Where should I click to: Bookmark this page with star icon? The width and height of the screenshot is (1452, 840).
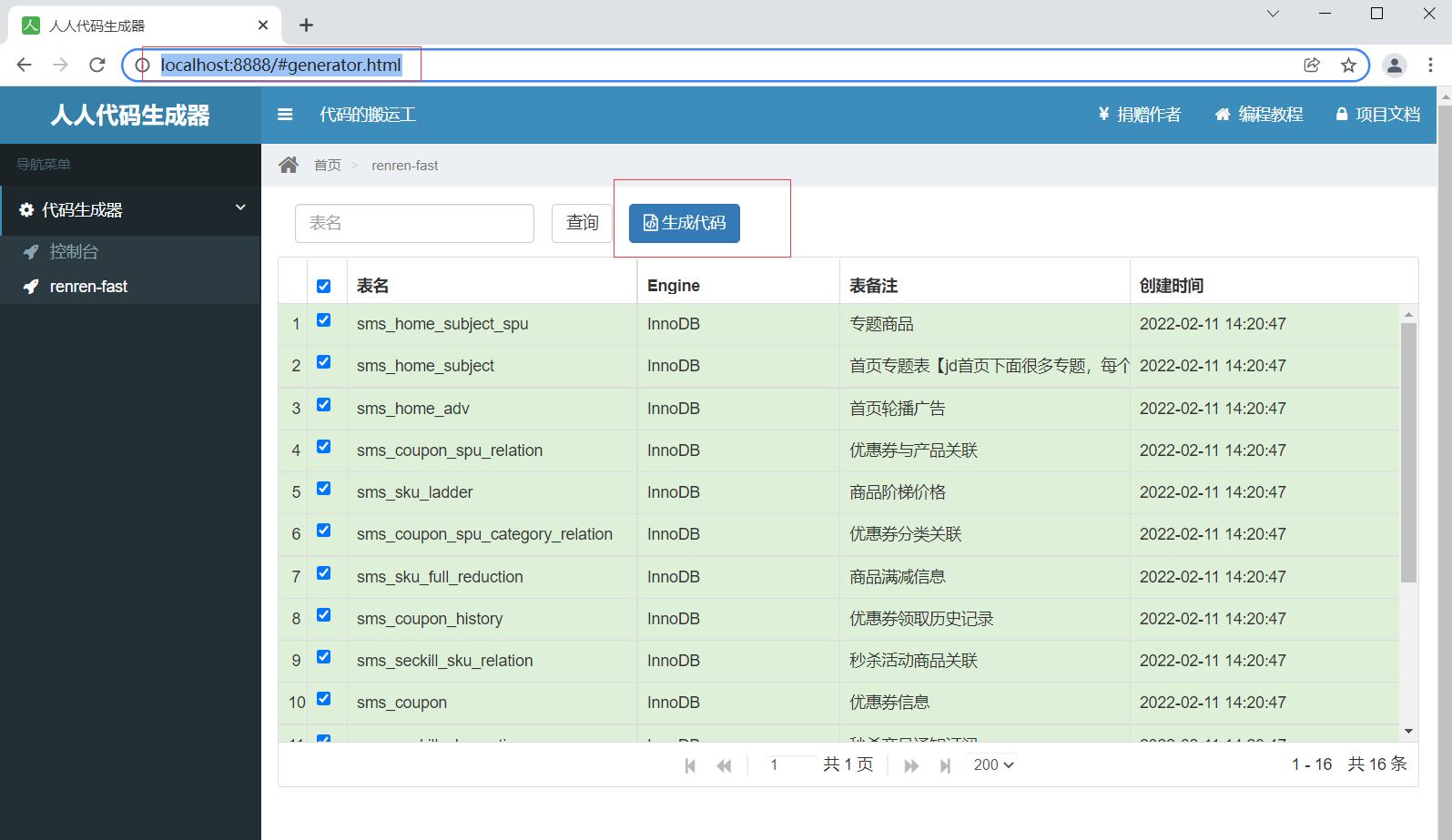point(1348,65)
